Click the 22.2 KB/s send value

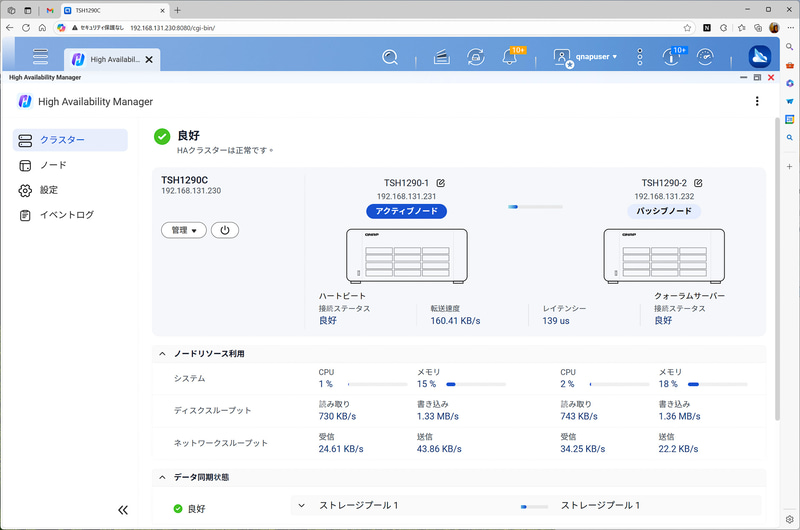click(678, 449)
